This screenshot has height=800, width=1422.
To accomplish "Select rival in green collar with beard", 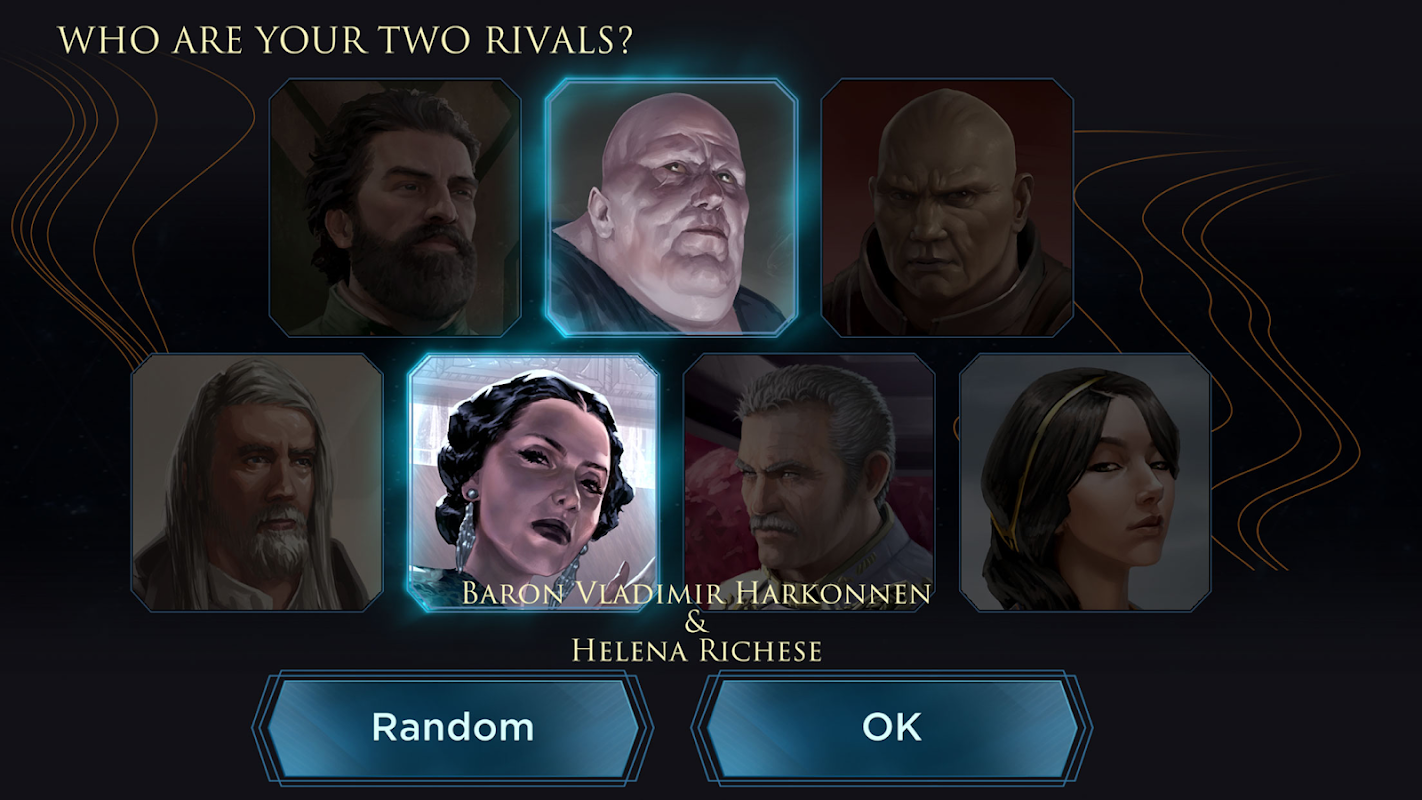I will [395, 208].
